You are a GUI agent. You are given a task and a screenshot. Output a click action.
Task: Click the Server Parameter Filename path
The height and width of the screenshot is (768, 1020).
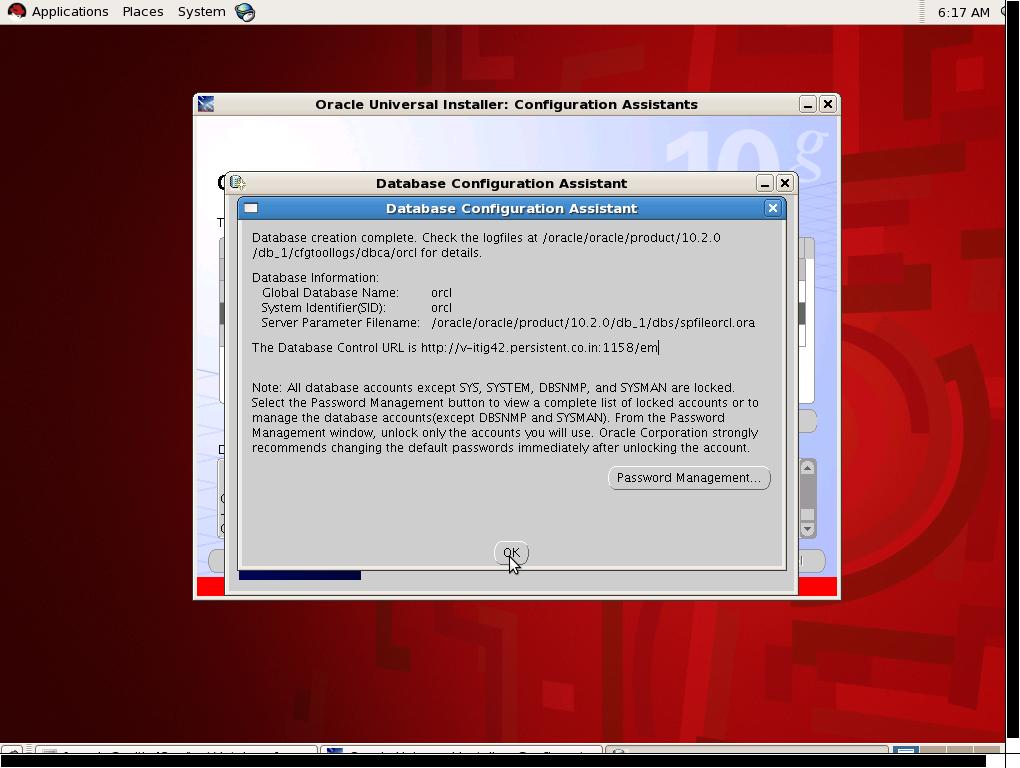coord(593,323)
